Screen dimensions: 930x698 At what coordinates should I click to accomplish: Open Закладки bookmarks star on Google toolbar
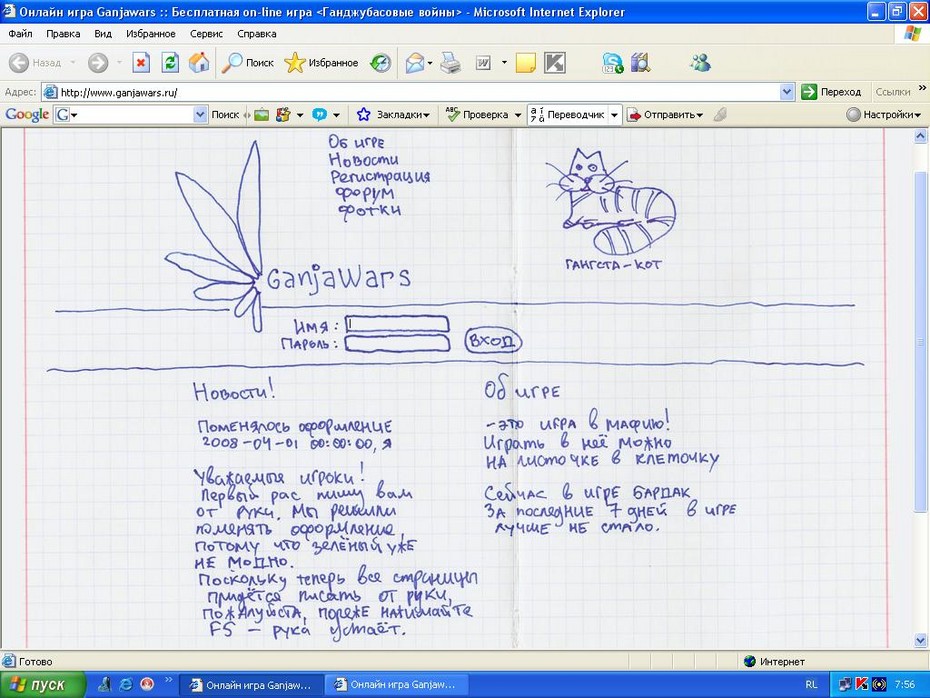[393, 114]
